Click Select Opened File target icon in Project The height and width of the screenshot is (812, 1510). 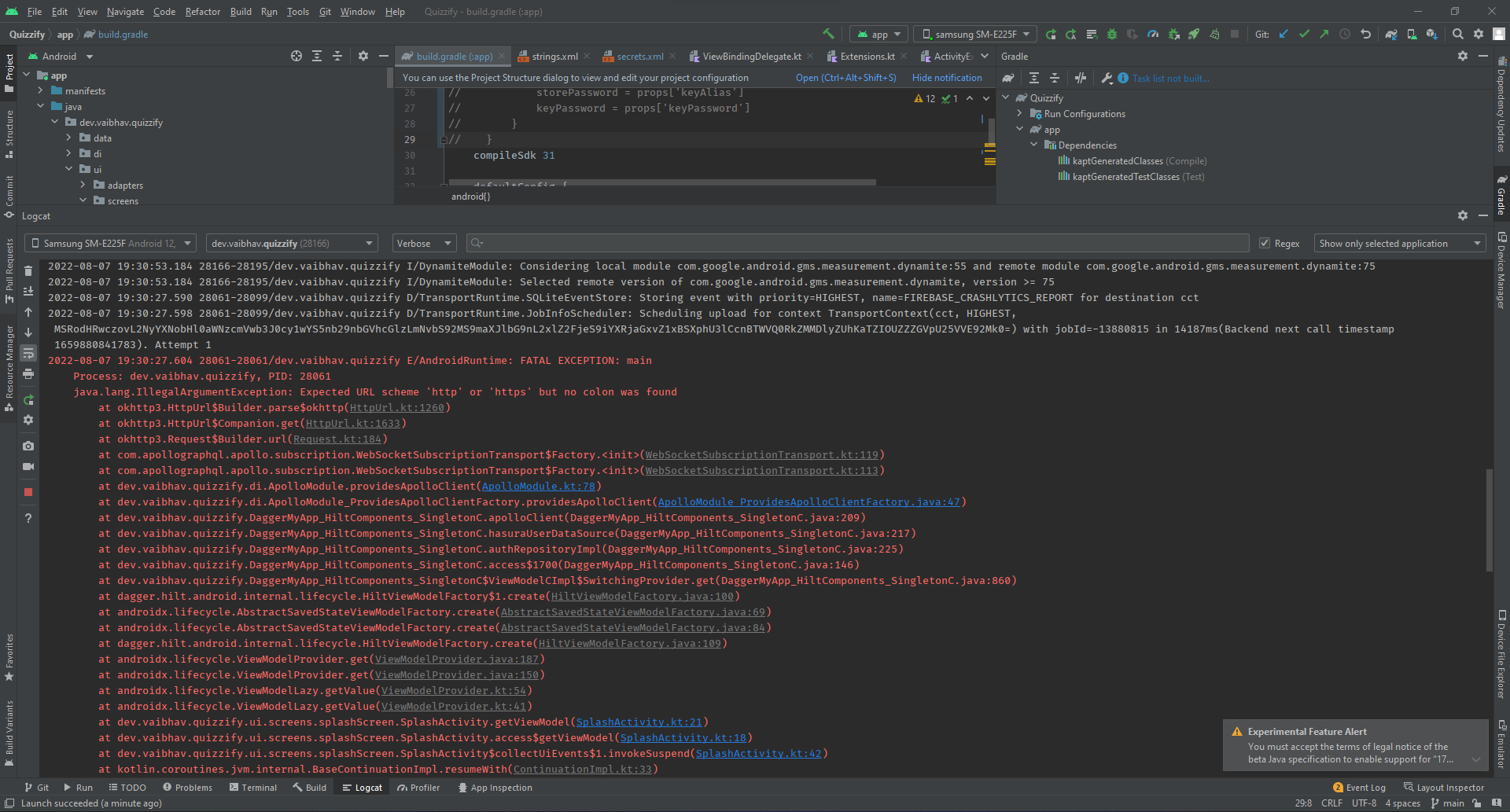point(296,56)
